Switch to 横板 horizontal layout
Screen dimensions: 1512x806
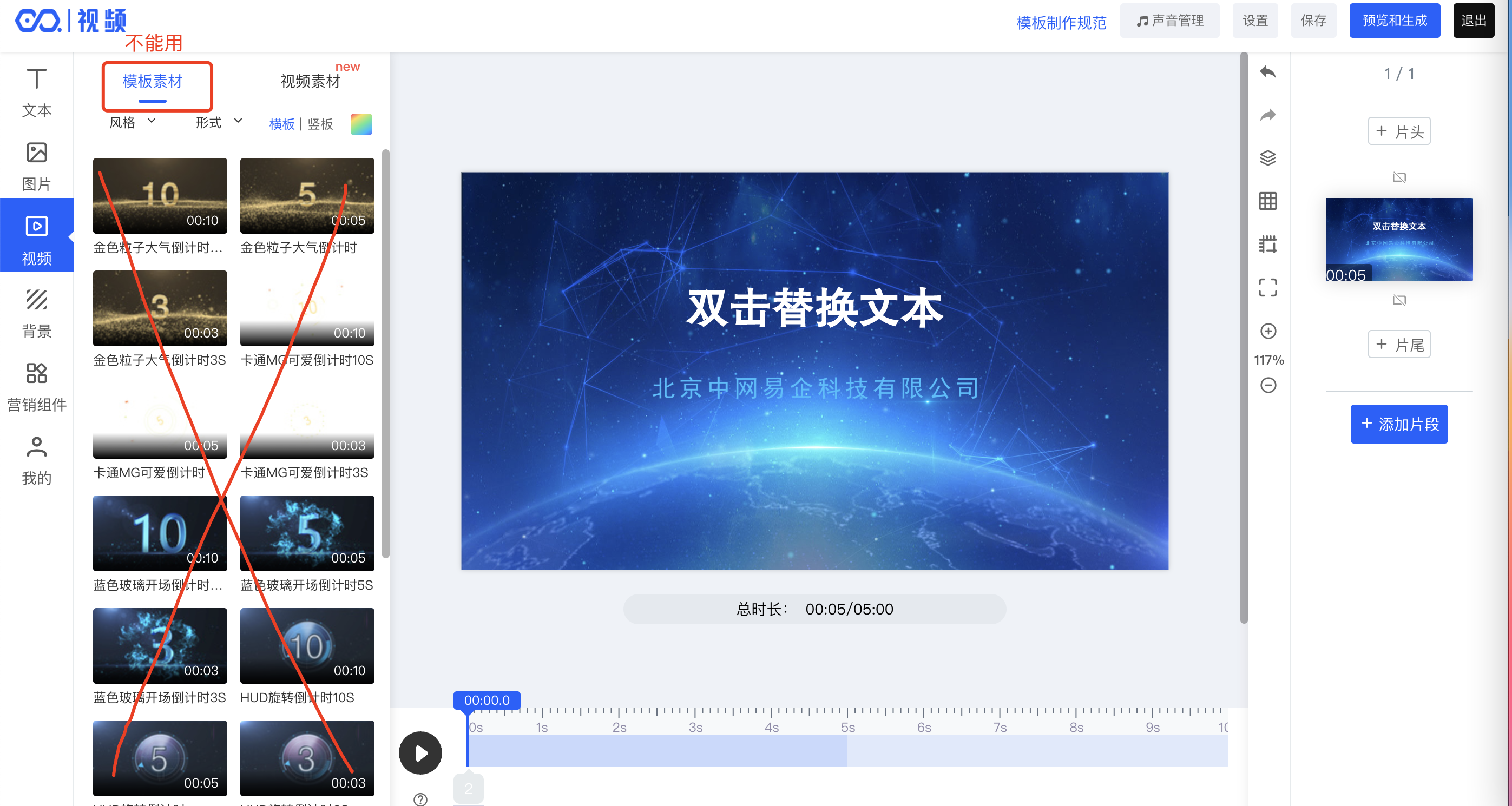point(282,124)
